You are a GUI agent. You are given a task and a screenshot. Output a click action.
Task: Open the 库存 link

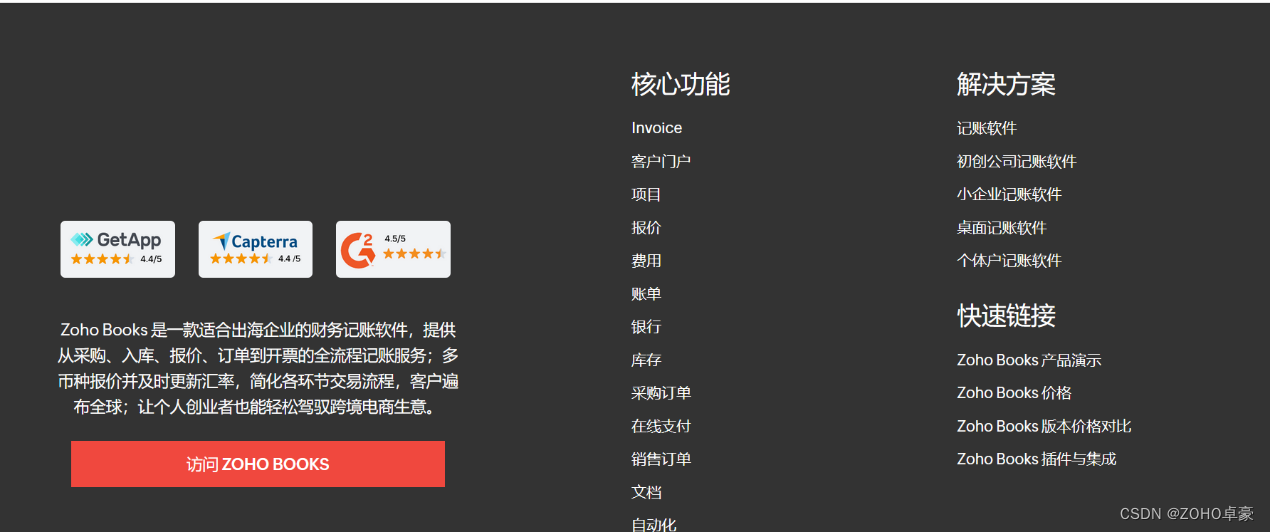coord(646,359)
